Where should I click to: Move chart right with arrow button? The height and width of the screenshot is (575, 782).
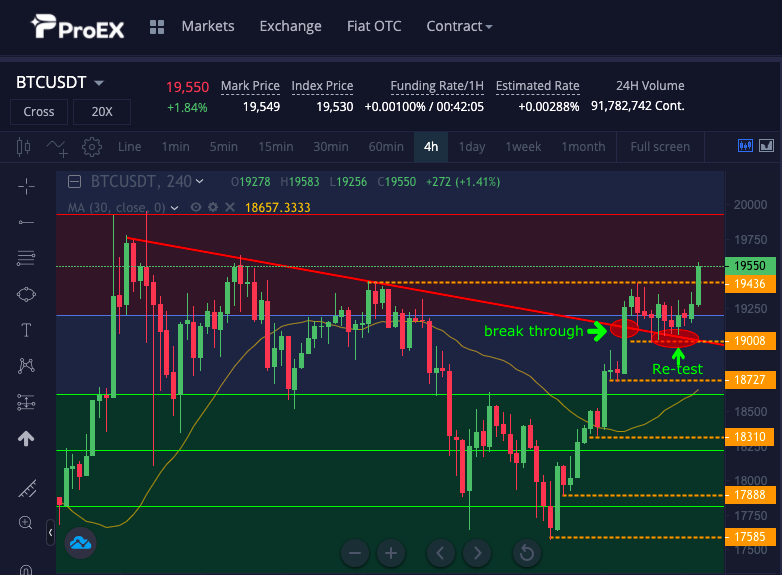click(x=477, y=553)
